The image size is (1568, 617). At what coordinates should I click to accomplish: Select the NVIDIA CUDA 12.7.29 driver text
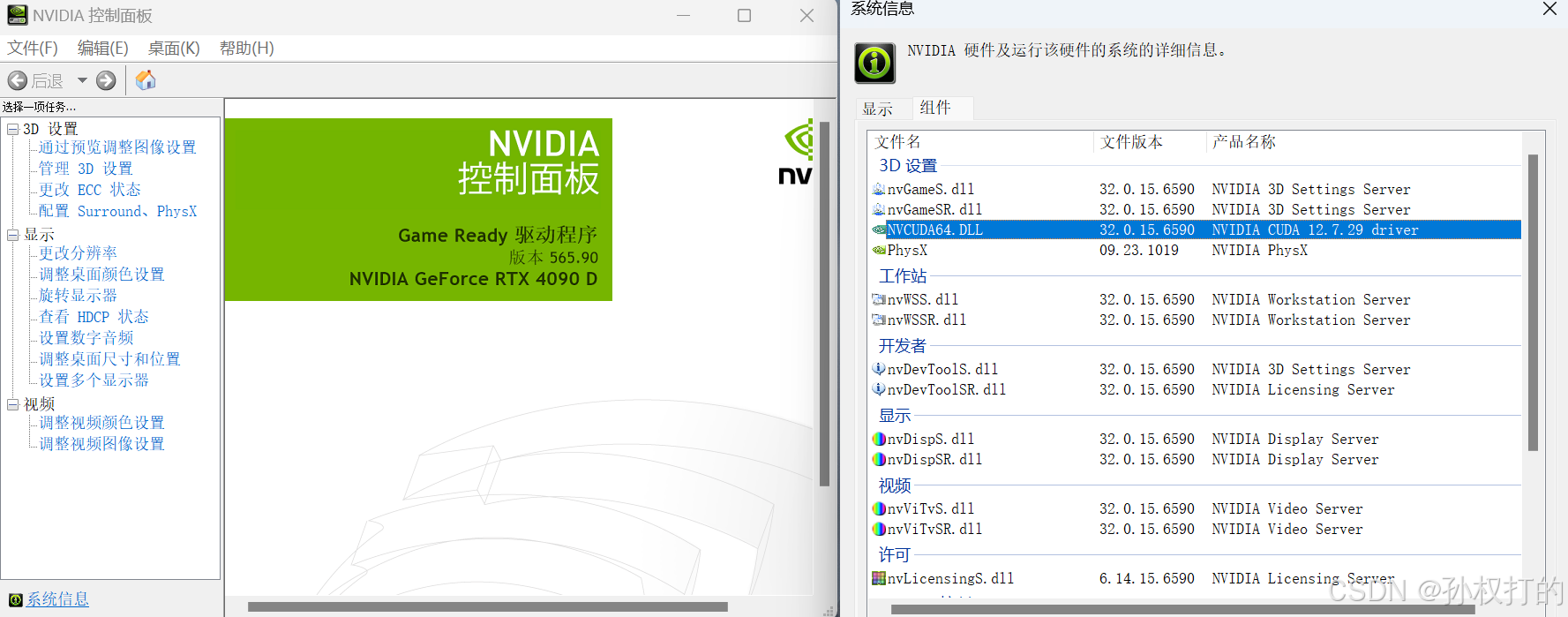1315,230
